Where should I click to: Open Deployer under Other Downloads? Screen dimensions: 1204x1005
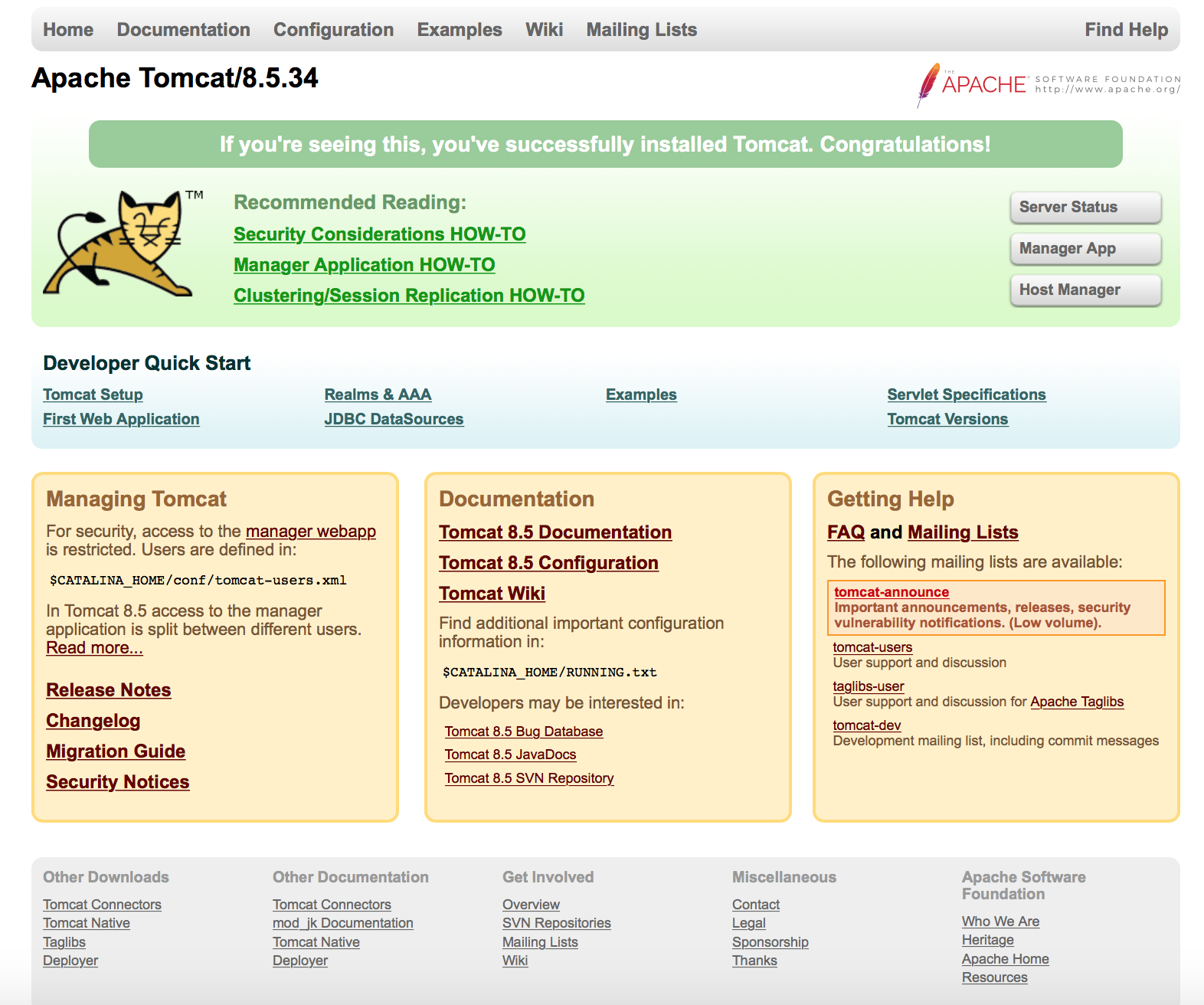[70, 961]
